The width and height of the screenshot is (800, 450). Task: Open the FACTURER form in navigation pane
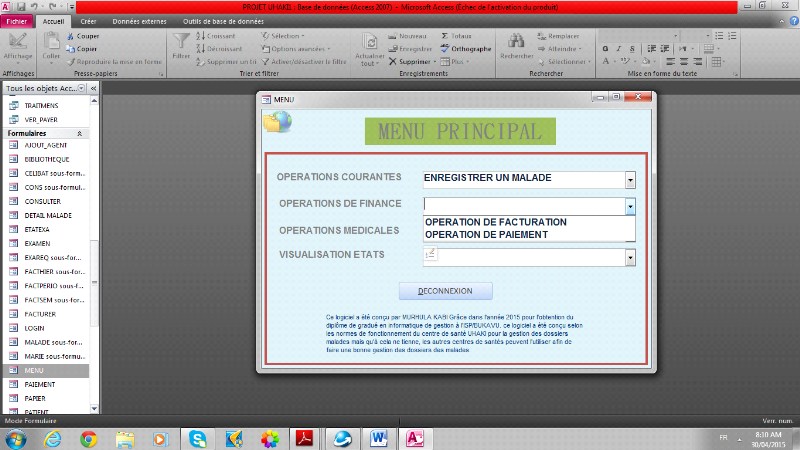point(40,313)
